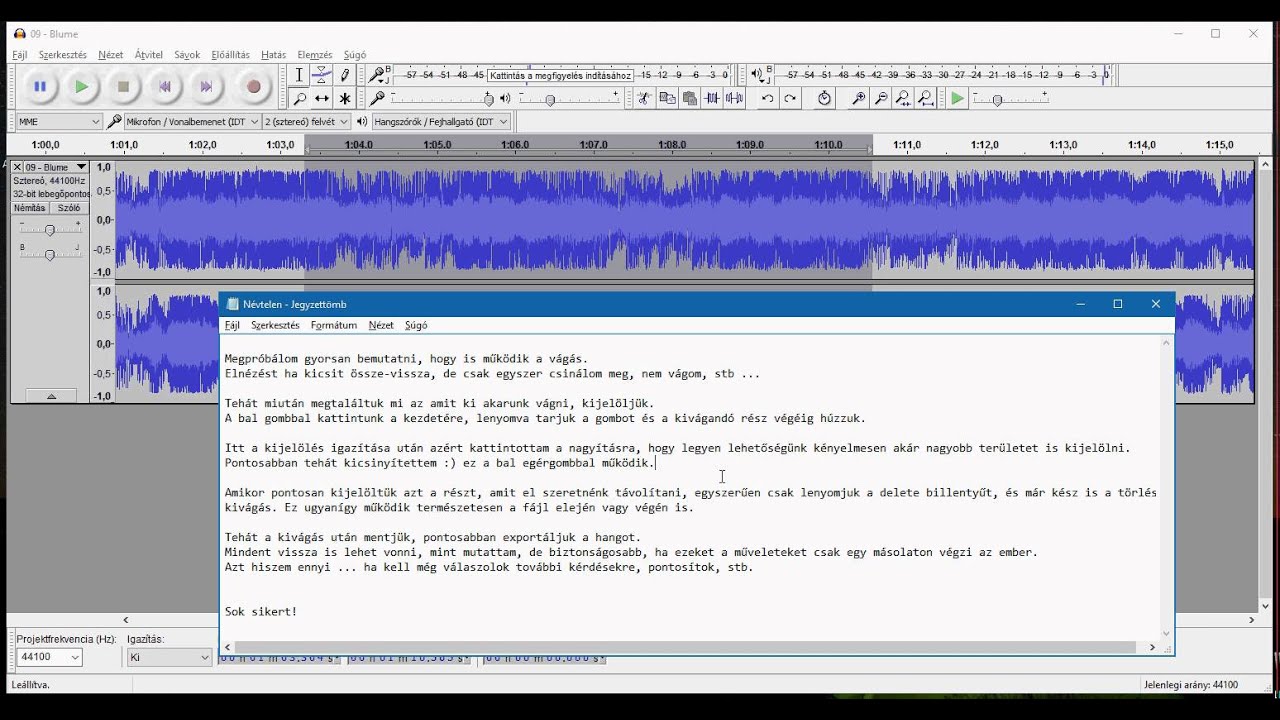Image resolution: width=1280 pixels, height=720 pixels.
Task: Open the '2 (sztereó) felvét' channels dropdown
Action: 306,122
